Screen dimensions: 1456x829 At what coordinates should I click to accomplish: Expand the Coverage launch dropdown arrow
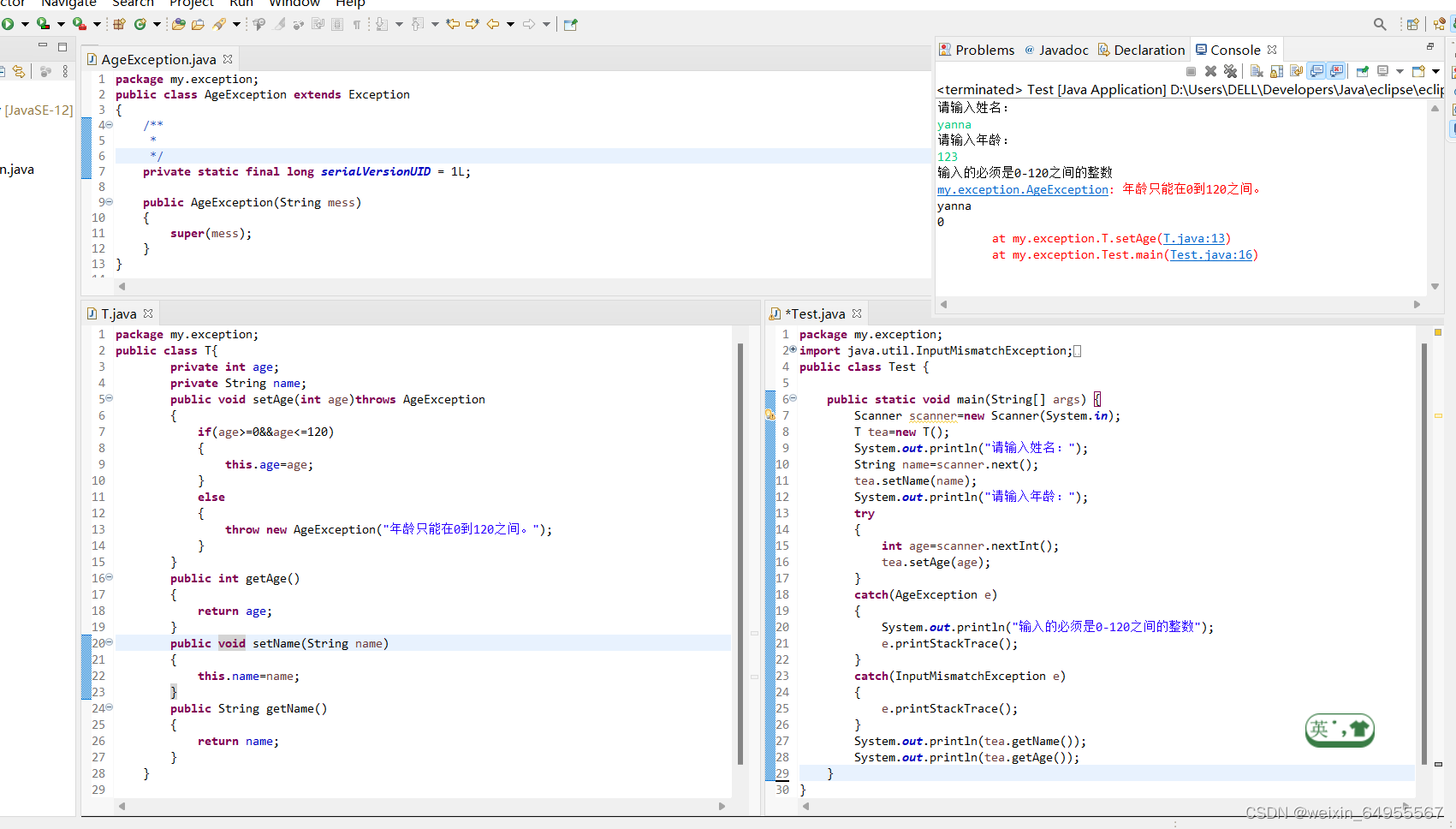pos(61,24)
